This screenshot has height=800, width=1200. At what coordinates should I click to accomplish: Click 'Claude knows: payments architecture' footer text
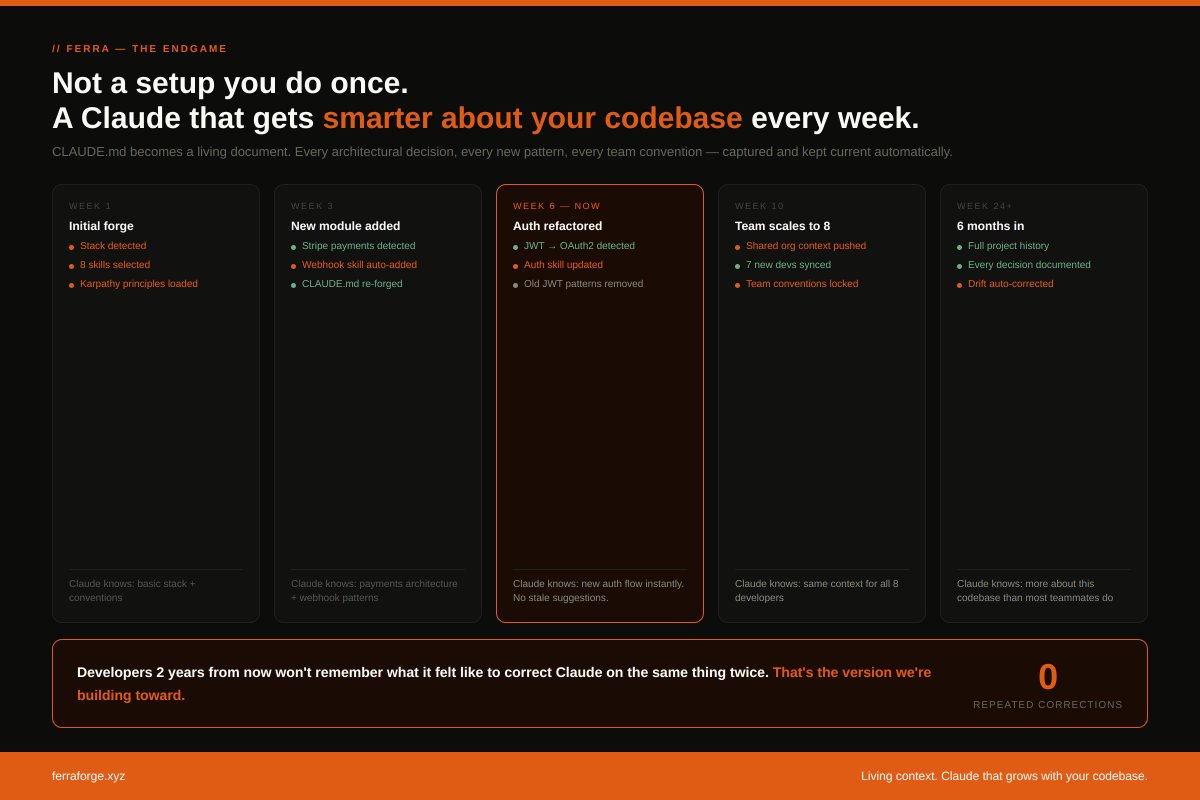click(374, 590)
